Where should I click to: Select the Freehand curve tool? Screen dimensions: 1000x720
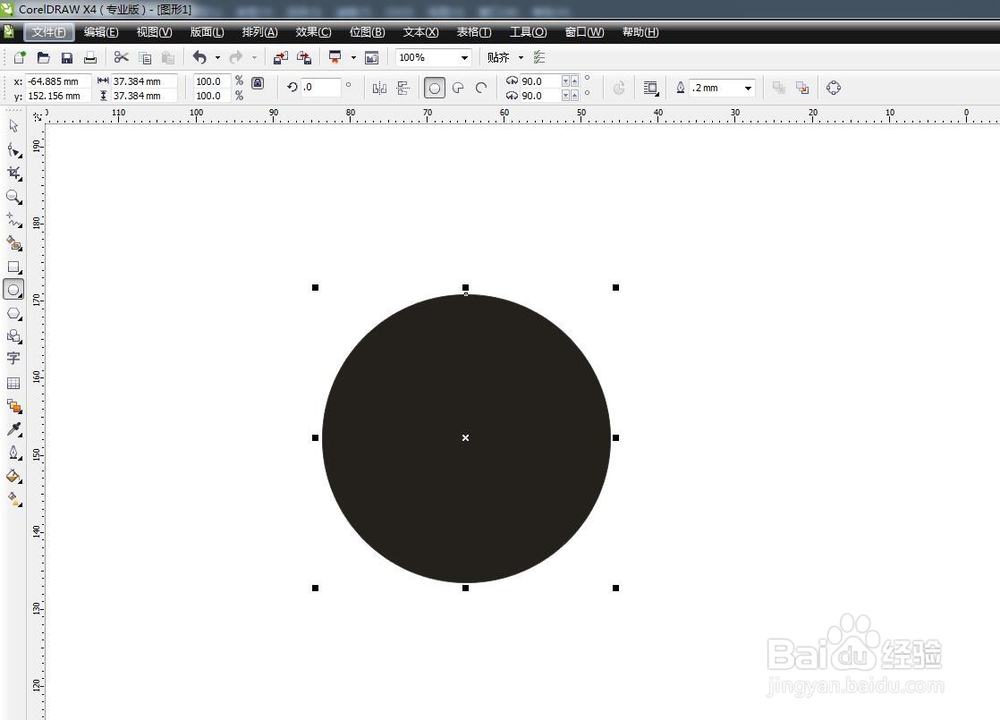tap(14, 220)
